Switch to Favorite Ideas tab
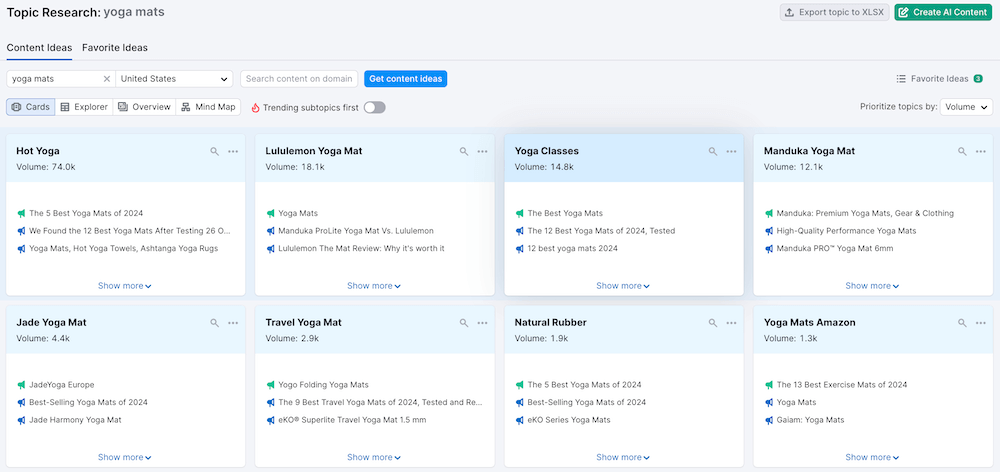Viewport: 1000px width, 472px height. [x=115, y=47]
